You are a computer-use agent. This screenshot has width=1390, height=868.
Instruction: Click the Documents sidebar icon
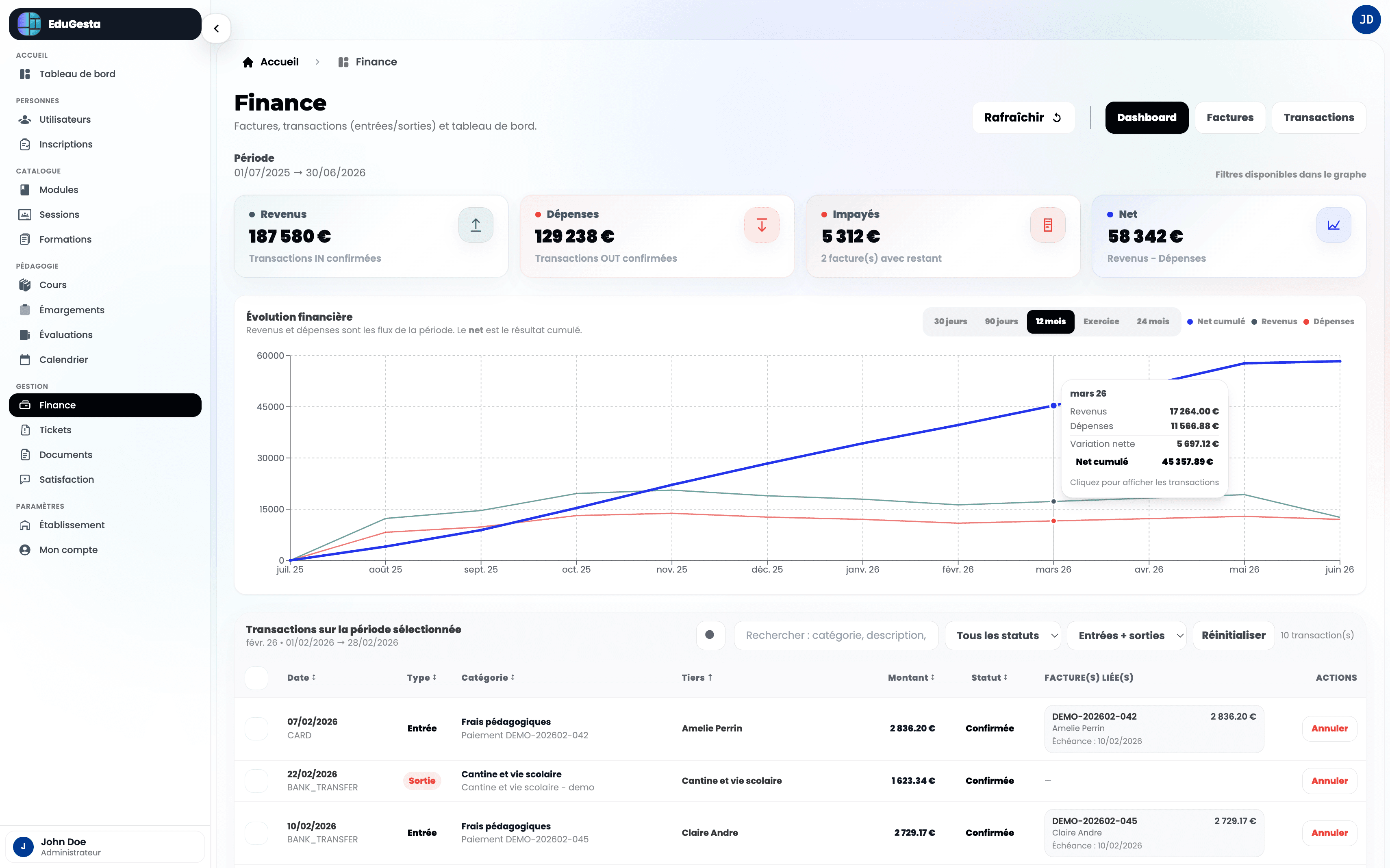click(25, 455)
